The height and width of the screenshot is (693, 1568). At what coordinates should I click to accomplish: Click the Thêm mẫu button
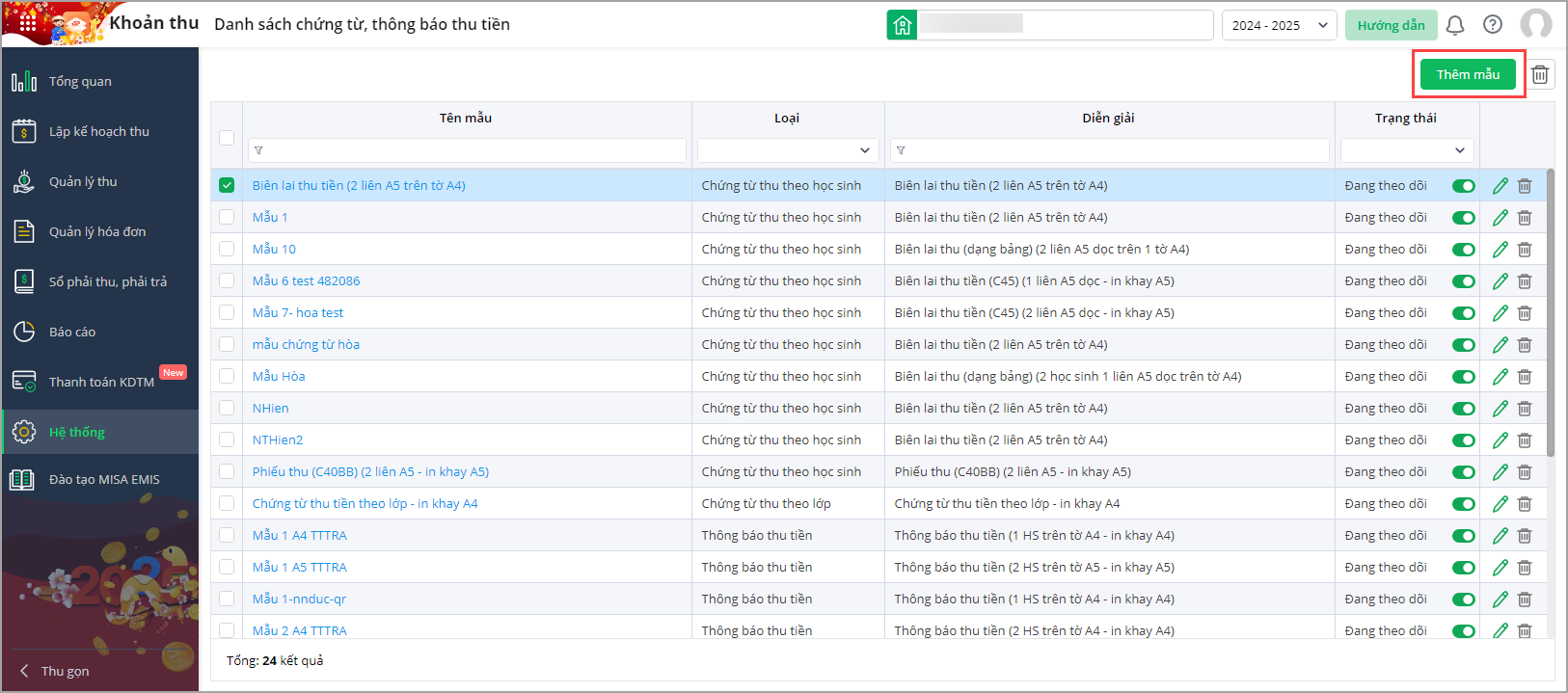(x=1468, y=74)
